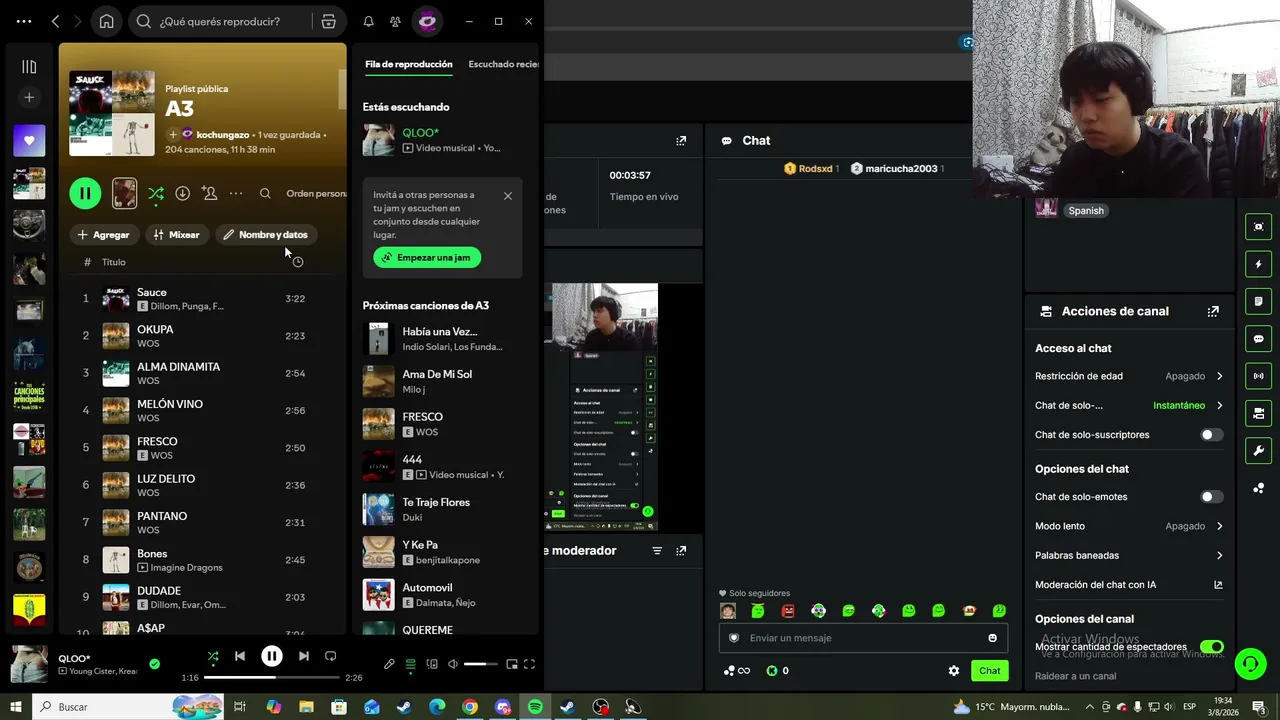Open the lightning bolt icon in right sidebar

coord(1258,264)
